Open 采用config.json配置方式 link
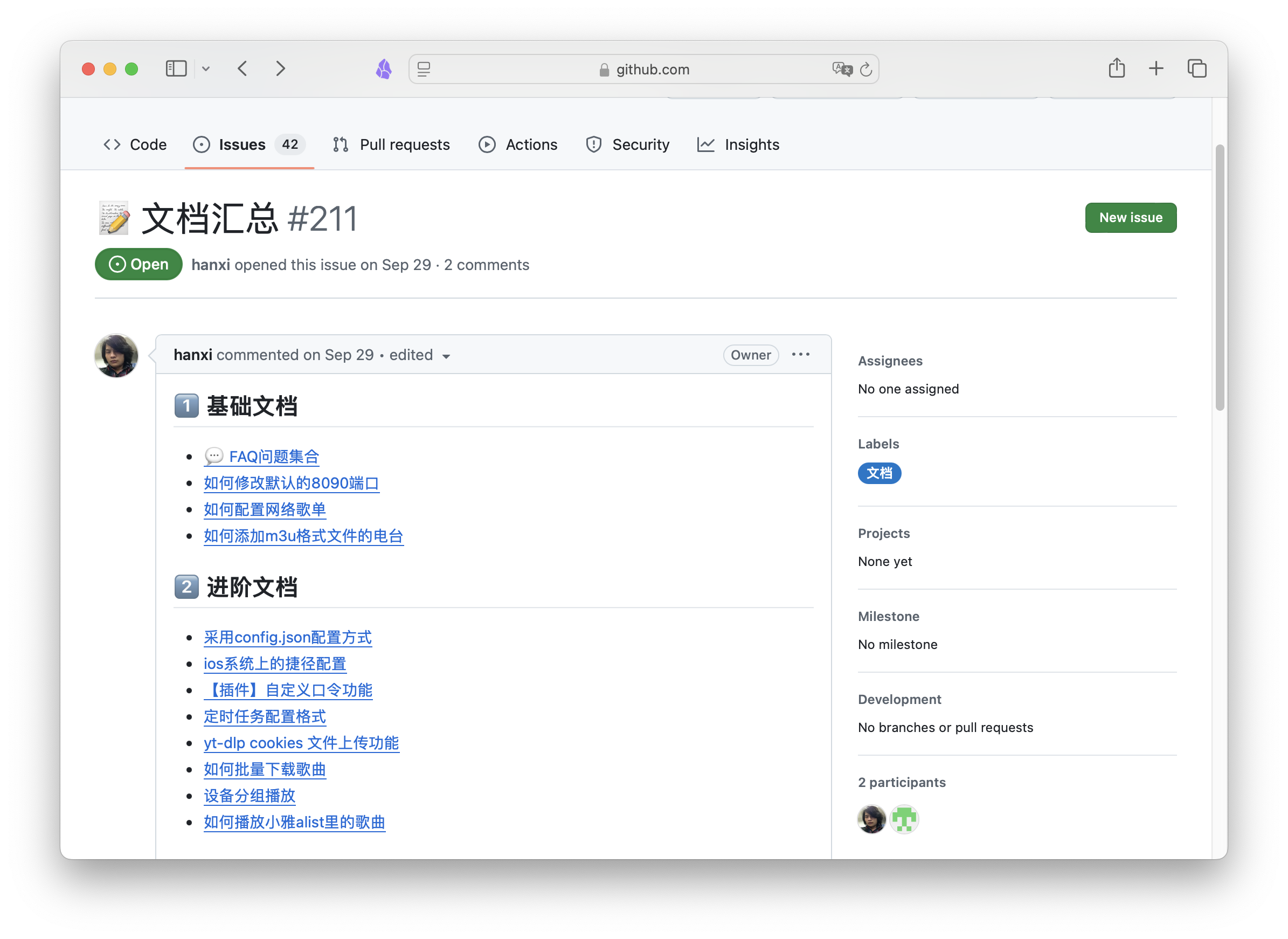Screen dimensions: 1288x939 click(x=287, y=637)
